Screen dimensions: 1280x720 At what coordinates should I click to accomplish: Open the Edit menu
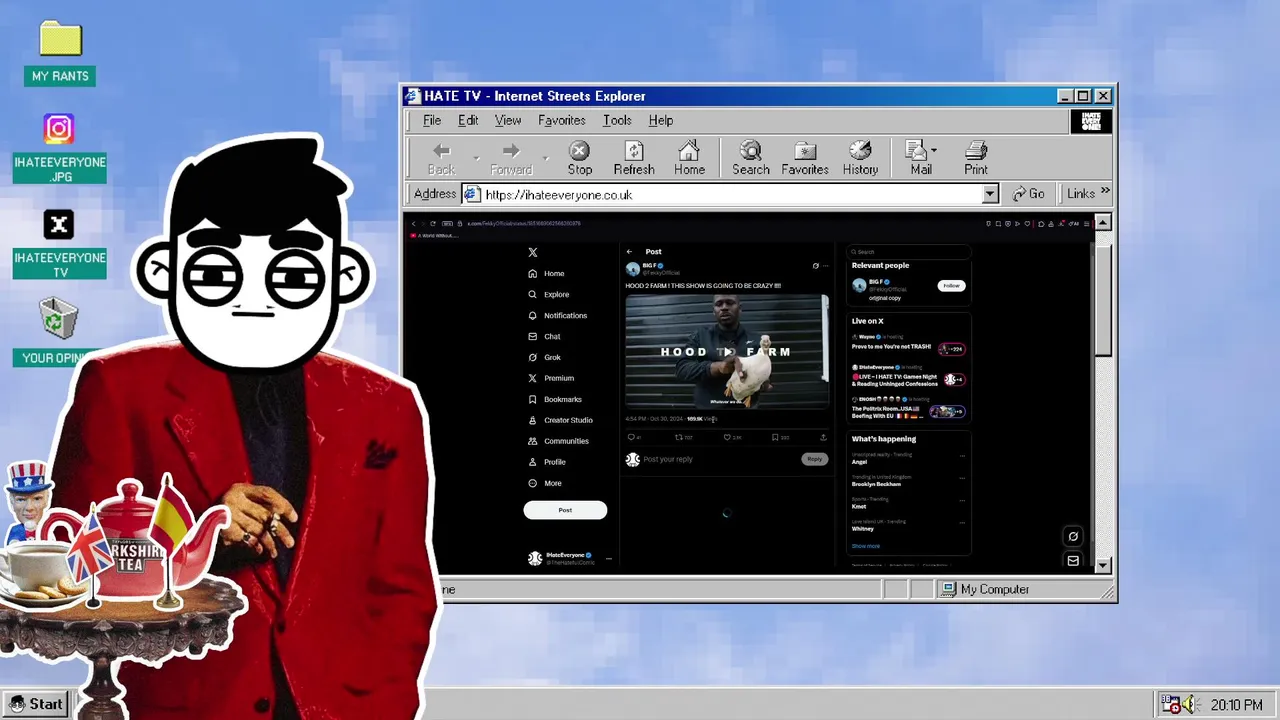point(468,120)
